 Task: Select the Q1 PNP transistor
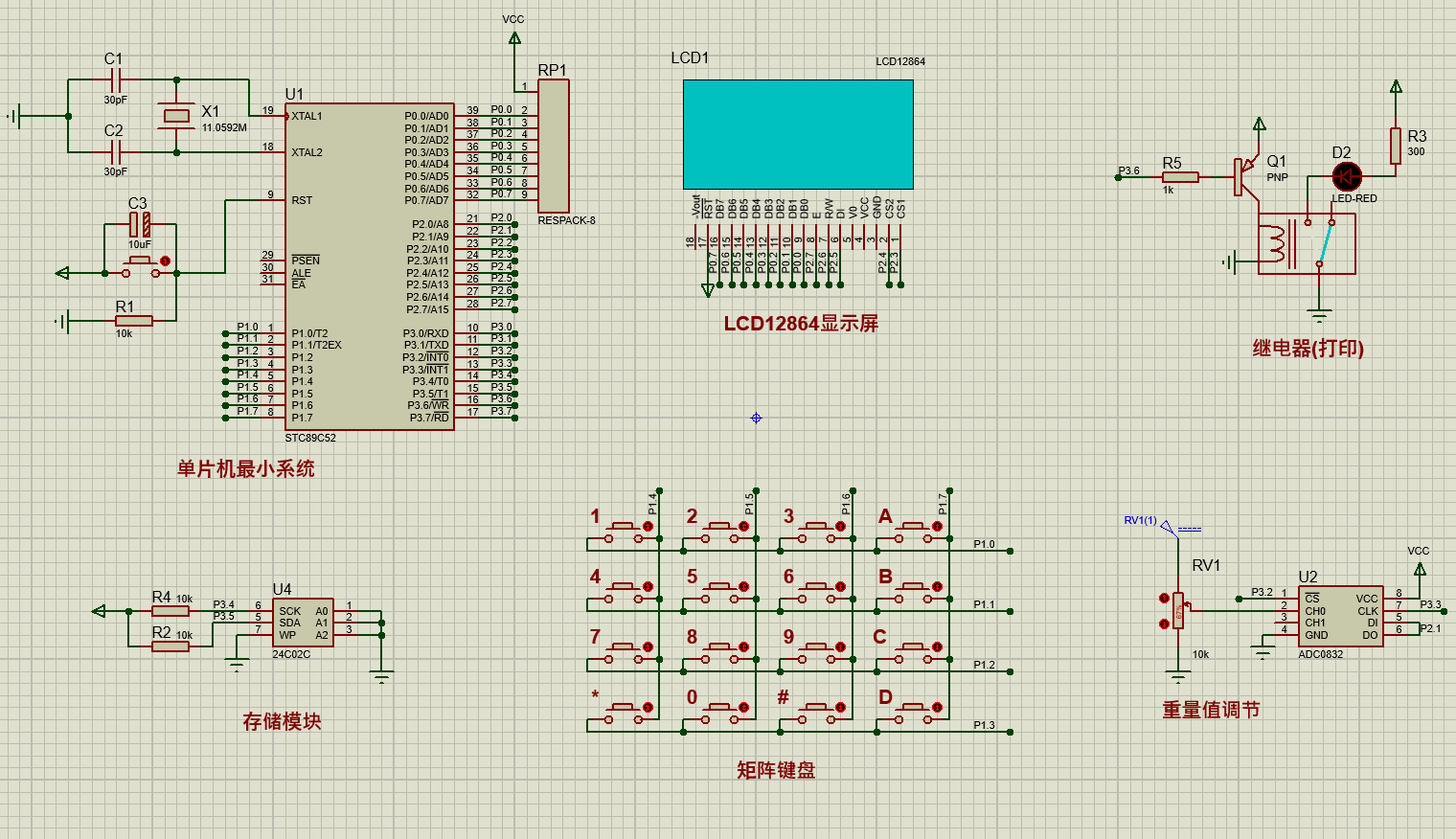tap(1245, 176)
